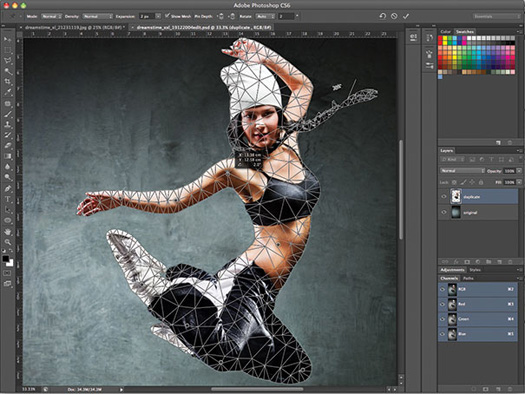
Task: Delete channel using Channels trash icon
Action: pyautogui.click(x=510, y=389)
